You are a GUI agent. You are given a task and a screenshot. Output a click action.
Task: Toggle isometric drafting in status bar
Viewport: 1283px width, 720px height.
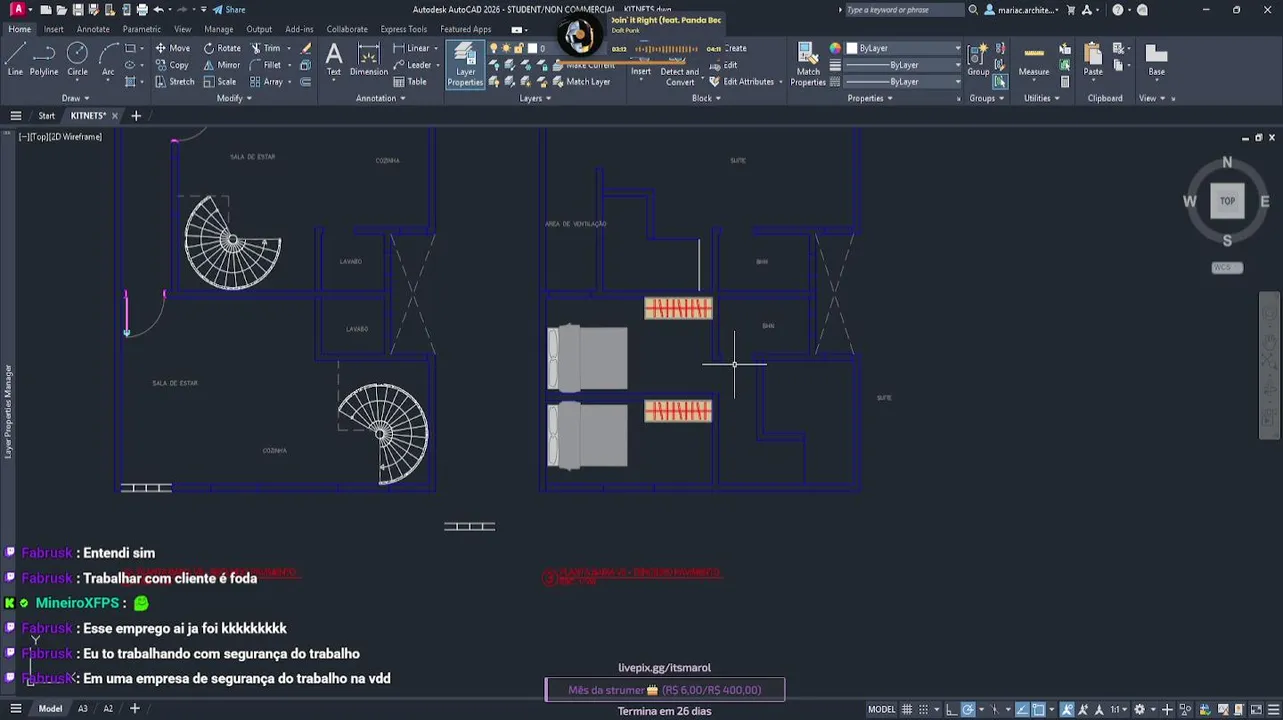click(x=996, y=709)
